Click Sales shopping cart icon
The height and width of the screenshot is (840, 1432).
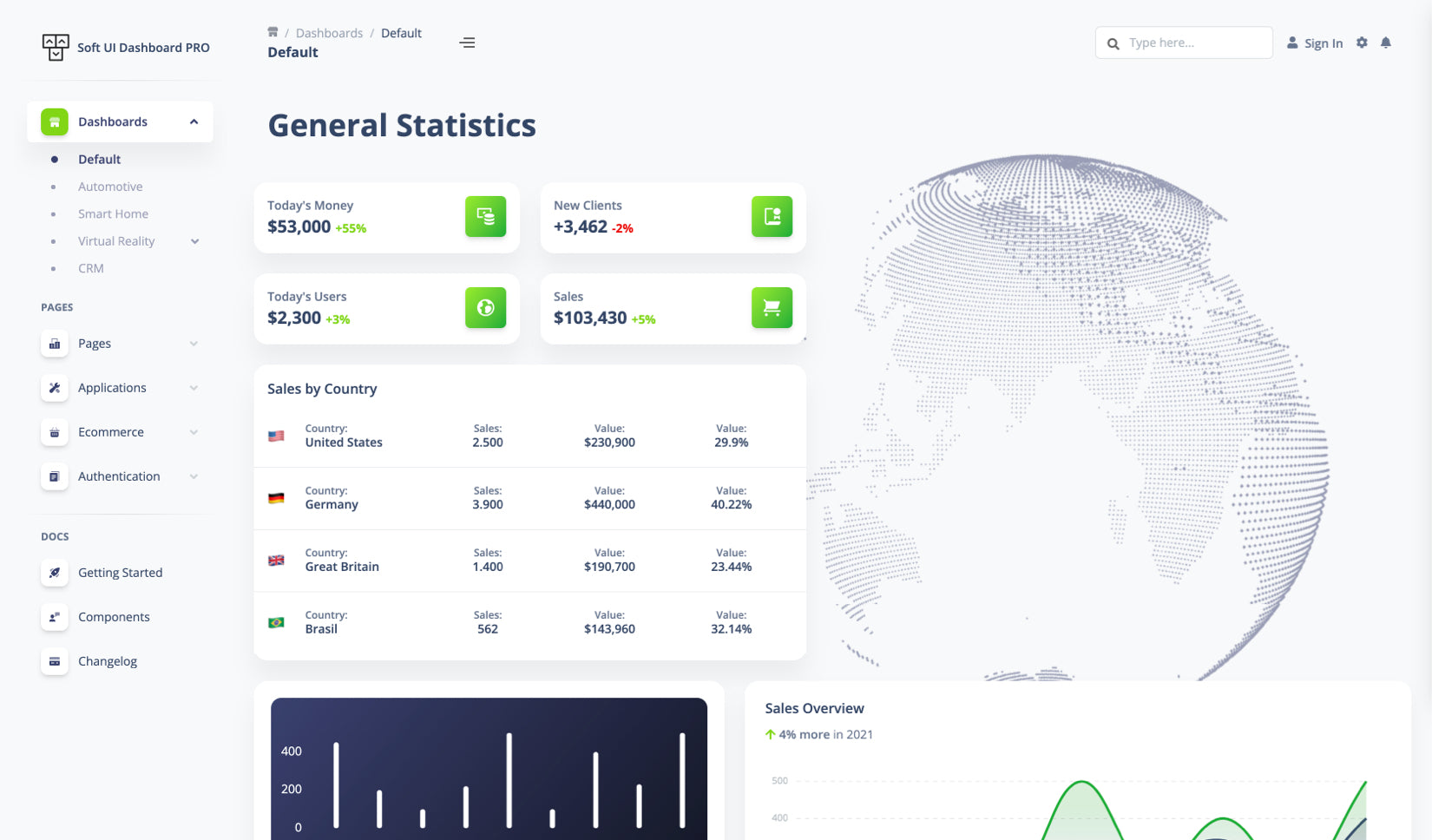pyautogui.click(x=772, y=308)
